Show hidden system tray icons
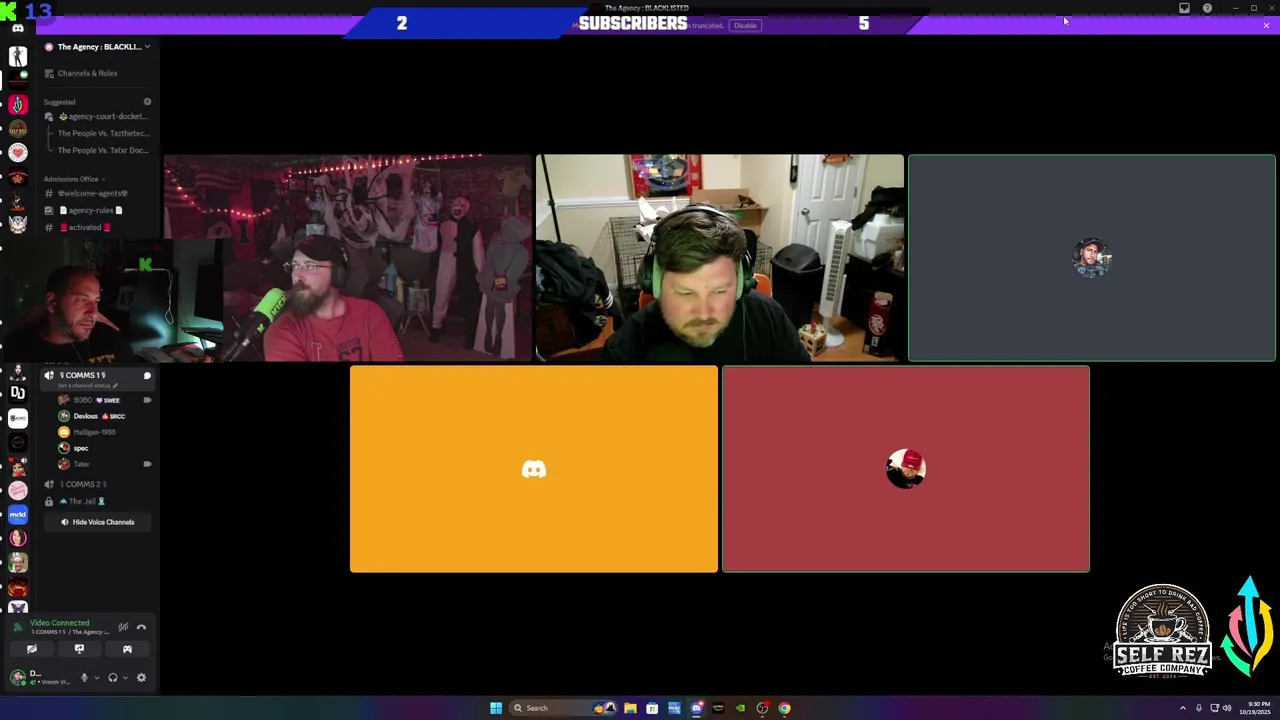 1183,708
